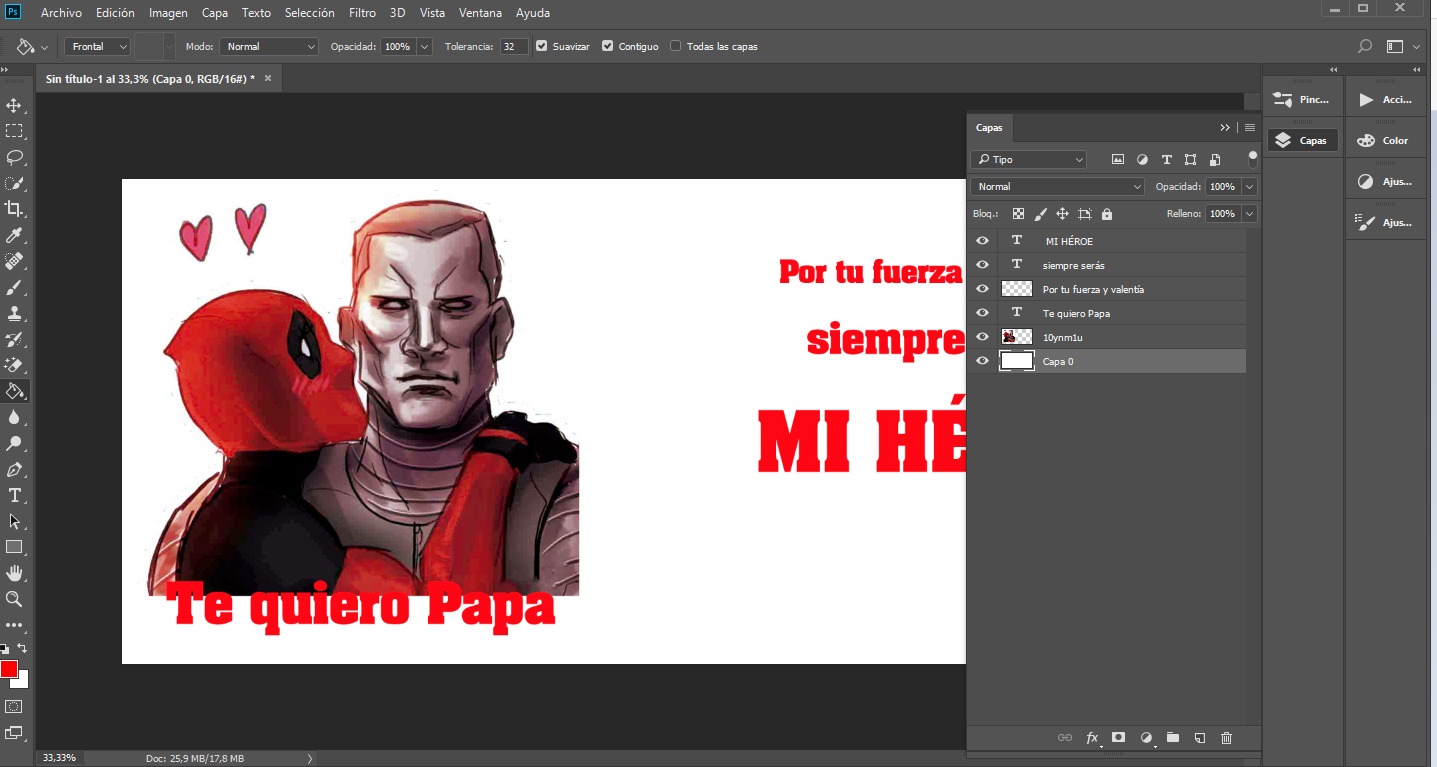Add a layer style with the fx icon

point(1091,737)
